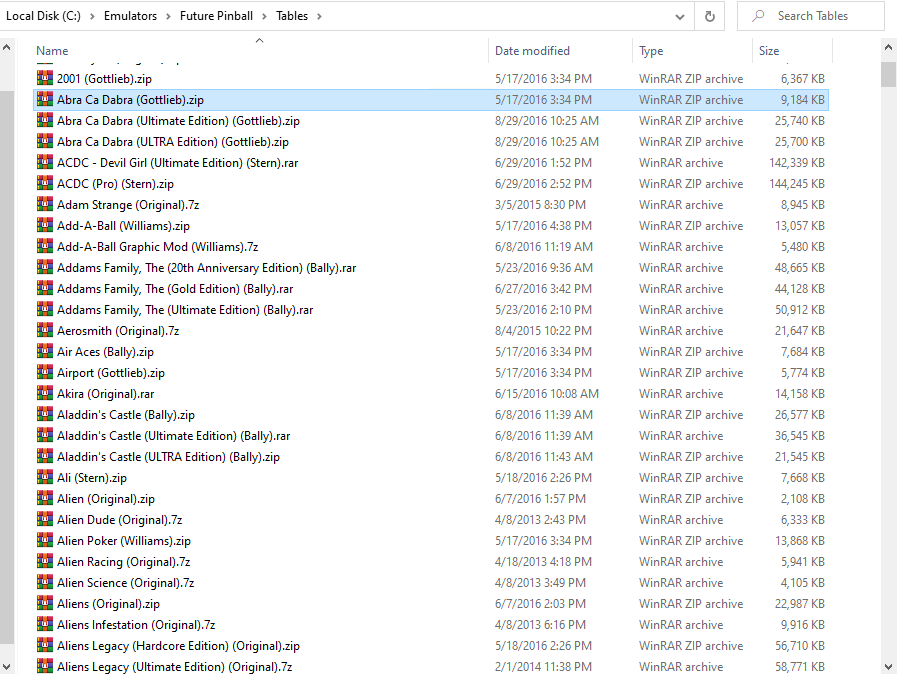Click date 2/1/2014 11:38 PM
The height and width of the screenshot is (674, 897).
click(x=543, y=667)
